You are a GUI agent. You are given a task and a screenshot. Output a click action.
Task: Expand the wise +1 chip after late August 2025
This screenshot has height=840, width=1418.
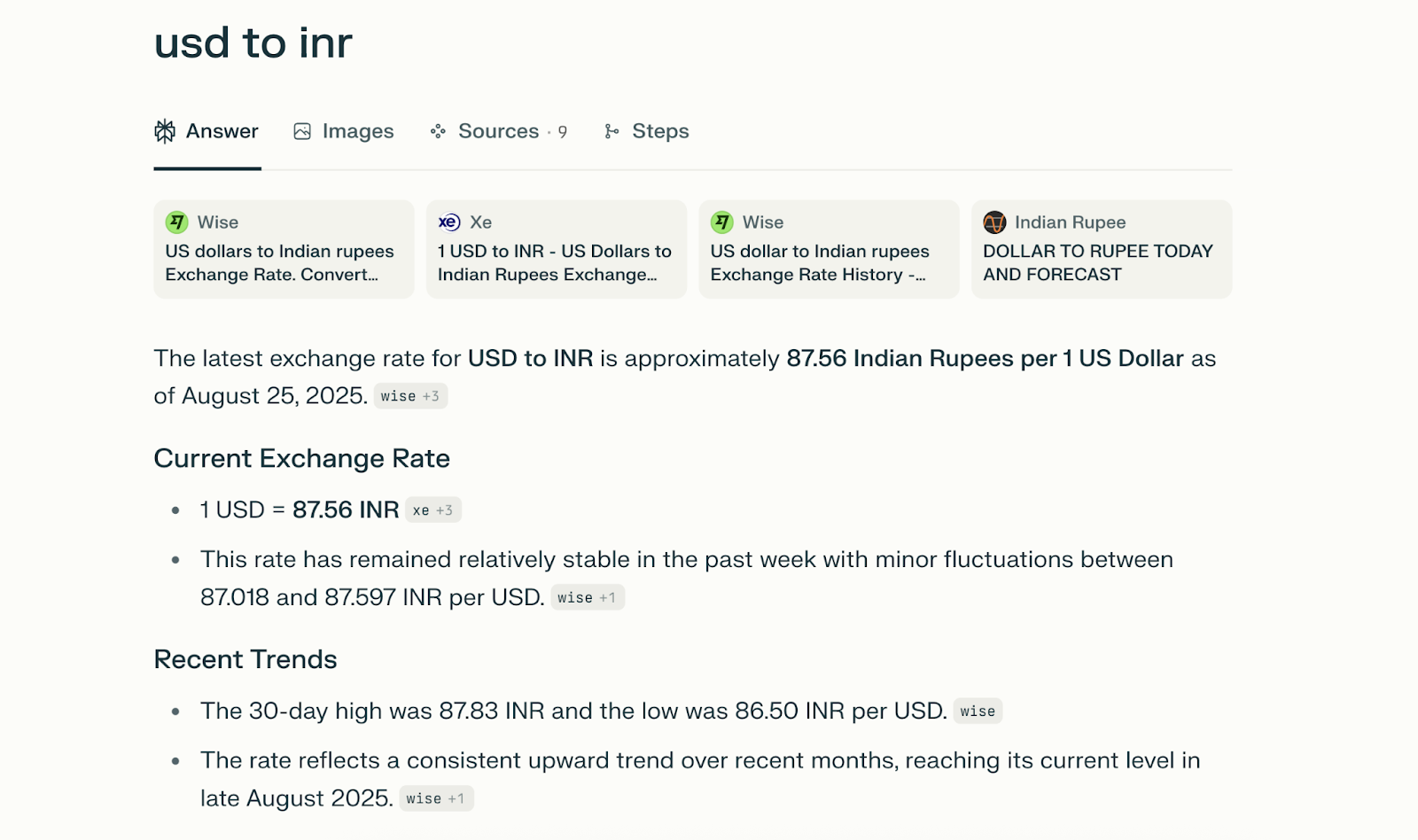[436, 799]
